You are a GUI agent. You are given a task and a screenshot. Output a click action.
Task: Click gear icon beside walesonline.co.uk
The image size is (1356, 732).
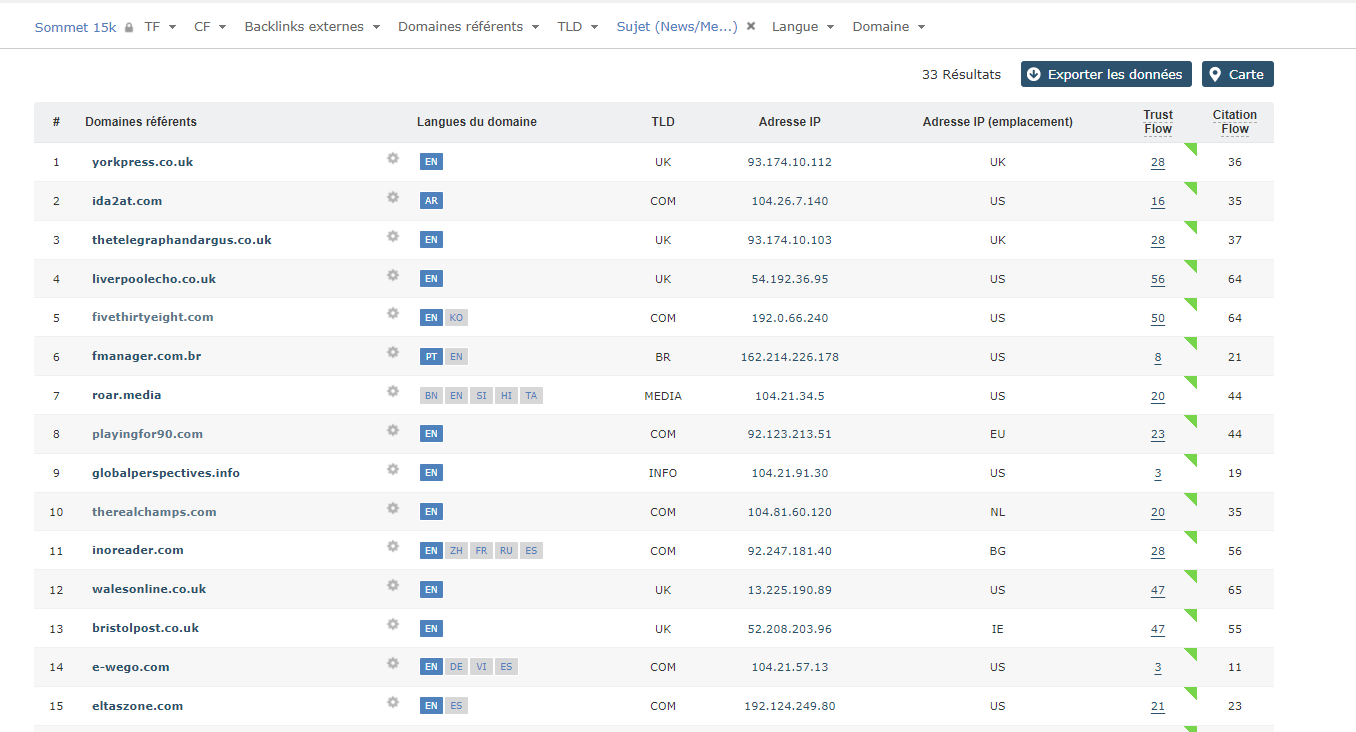[393, 586]
